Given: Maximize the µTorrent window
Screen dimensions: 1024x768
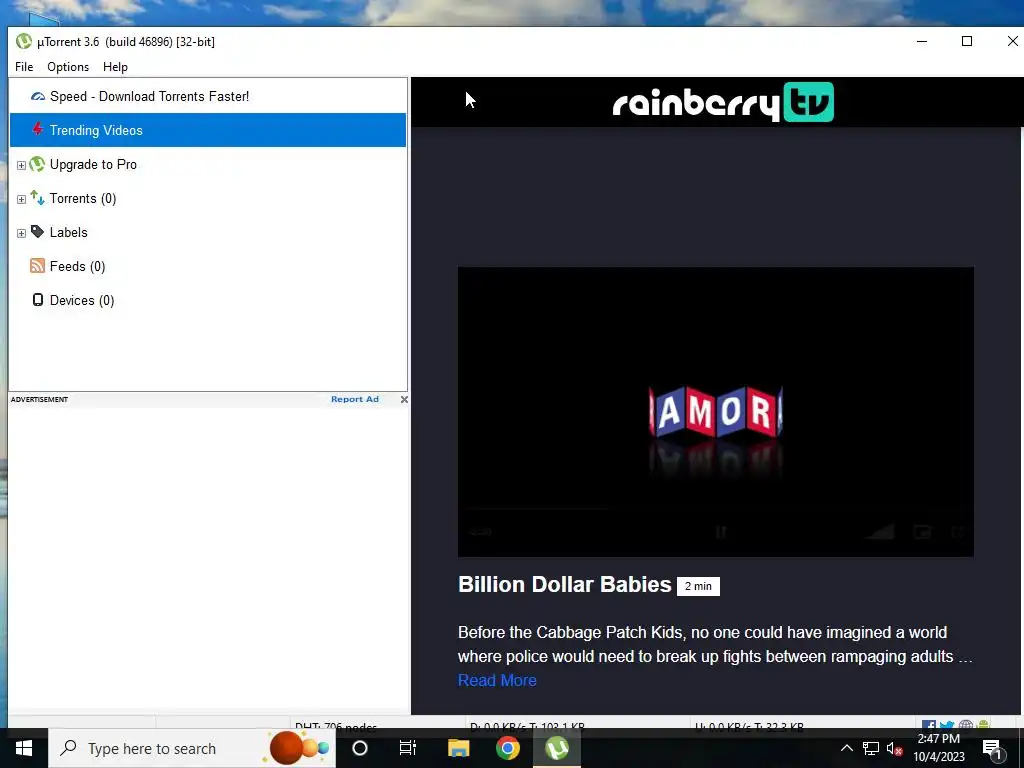Looking at the screenshot, I should [x=967, y=41].
